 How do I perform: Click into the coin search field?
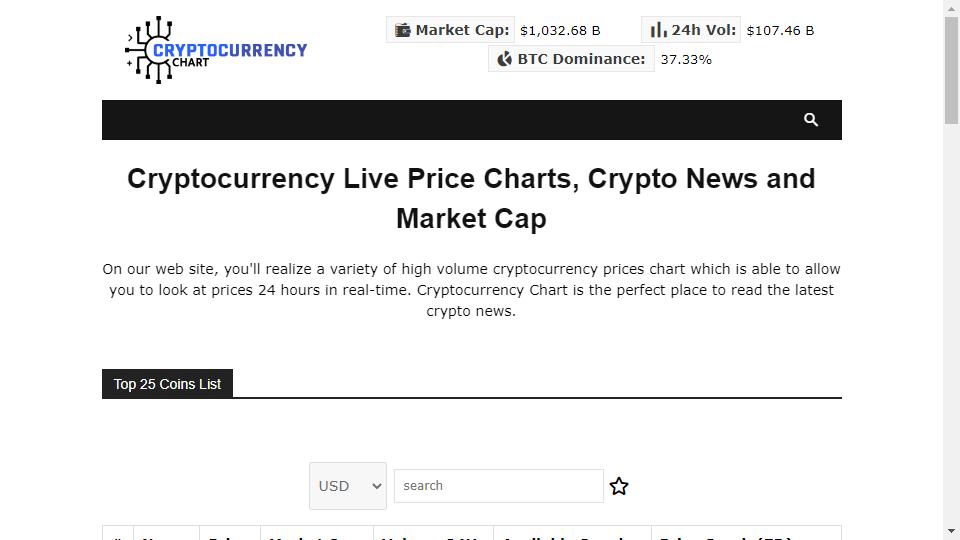498,486
